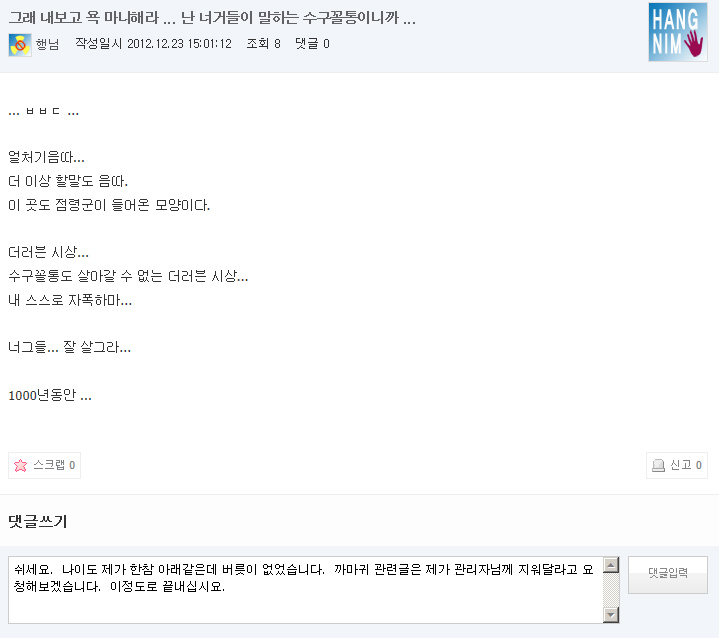This screenshot has height=638, width=719.
Task: Open the HANG NIM profile image
Action: click(678, 32)
